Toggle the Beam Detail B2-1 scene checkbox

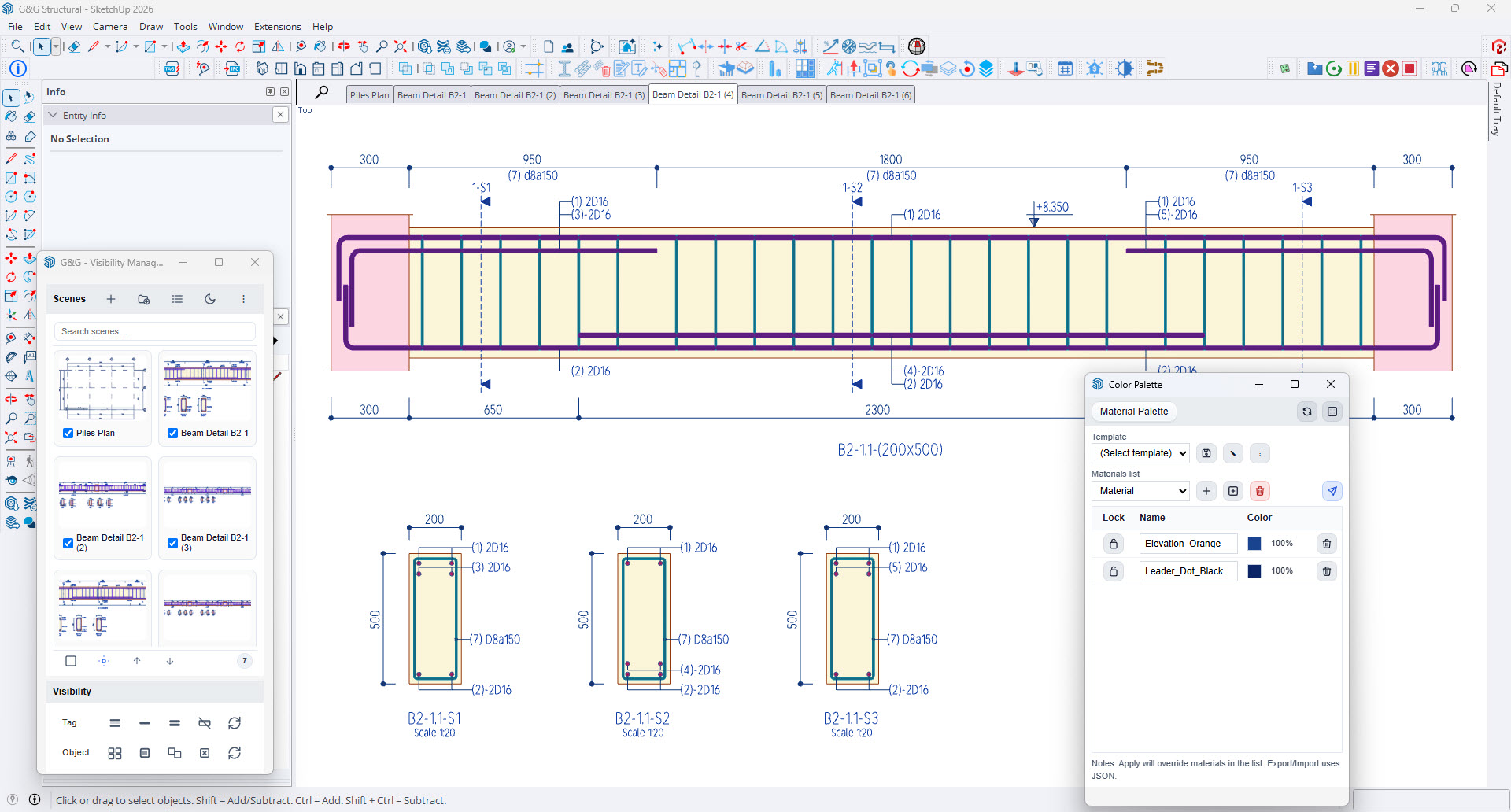[x=173, y=433]
